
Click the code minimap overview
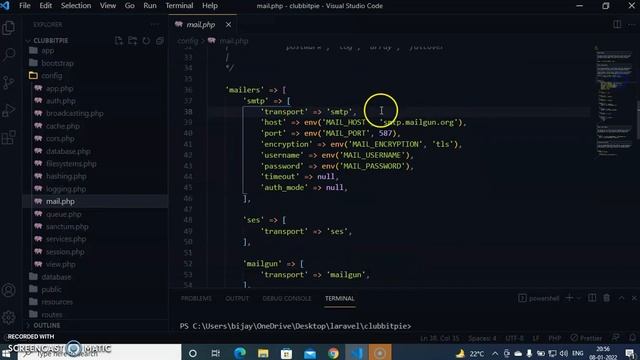click(x=613, y=102)
